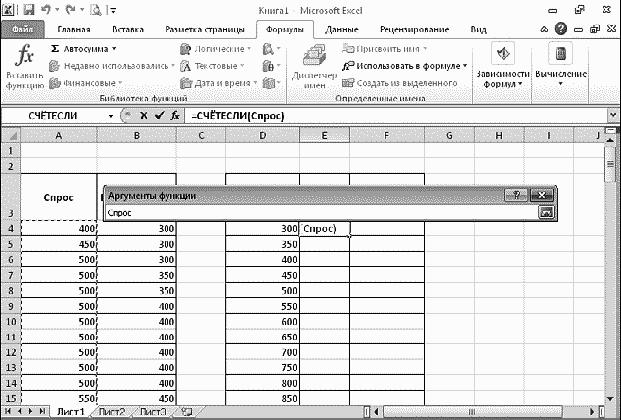Select column G header
The height and width of the screenshot is (420, 621).
(449, 136)
